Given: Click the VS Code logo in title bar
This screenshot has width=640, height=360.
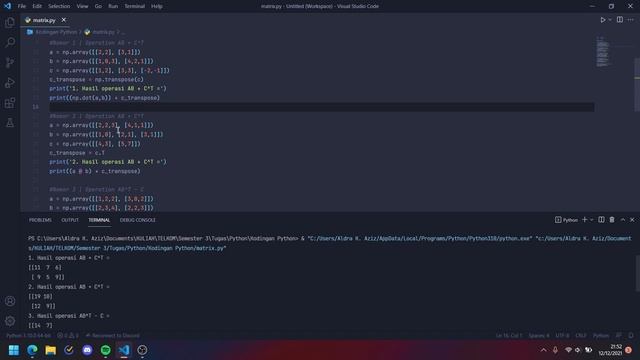Looking at the screenshot, I should pos(7,6).
